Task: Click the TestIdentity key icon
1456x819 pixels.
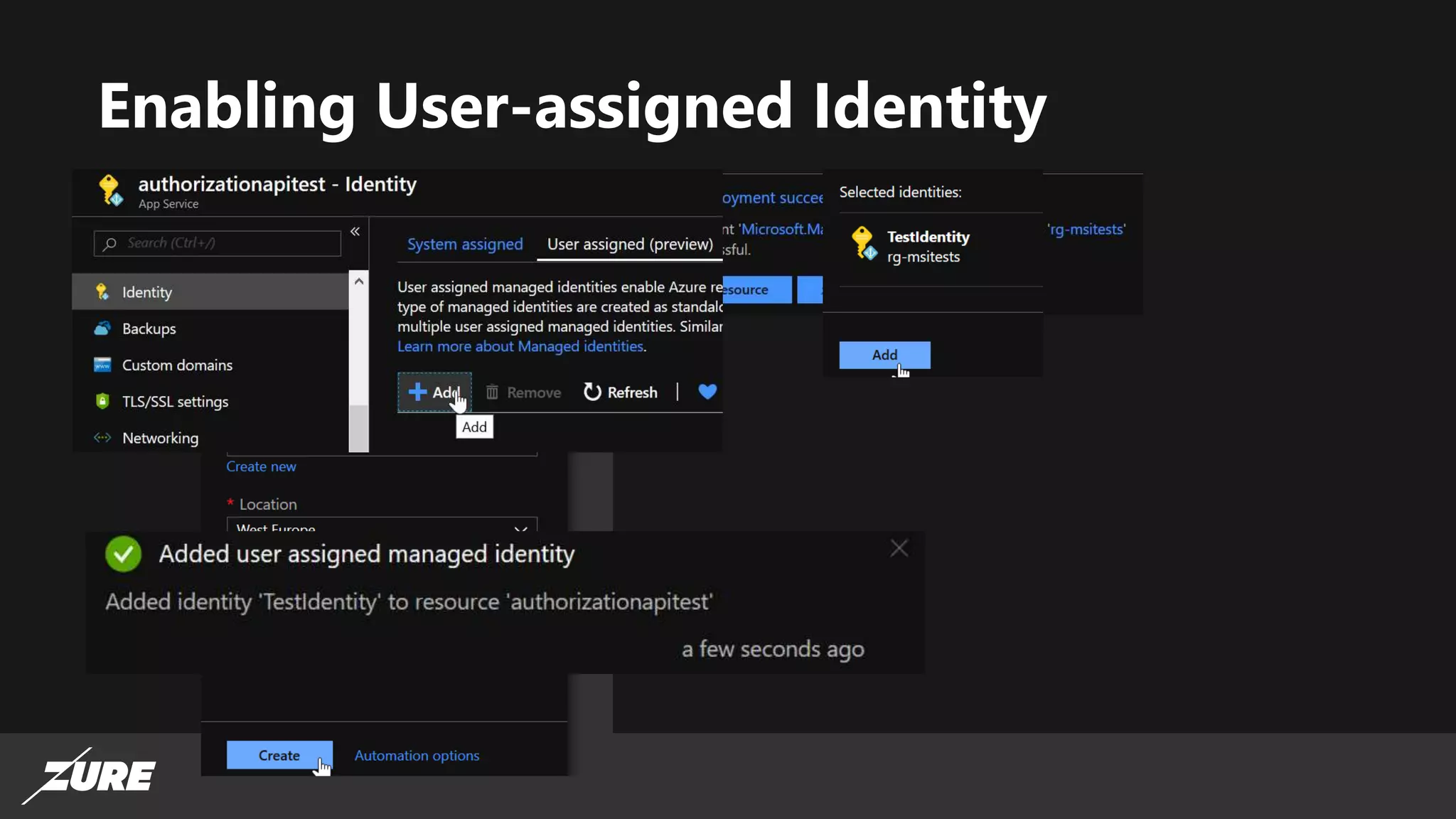Action: coord(864,243)
